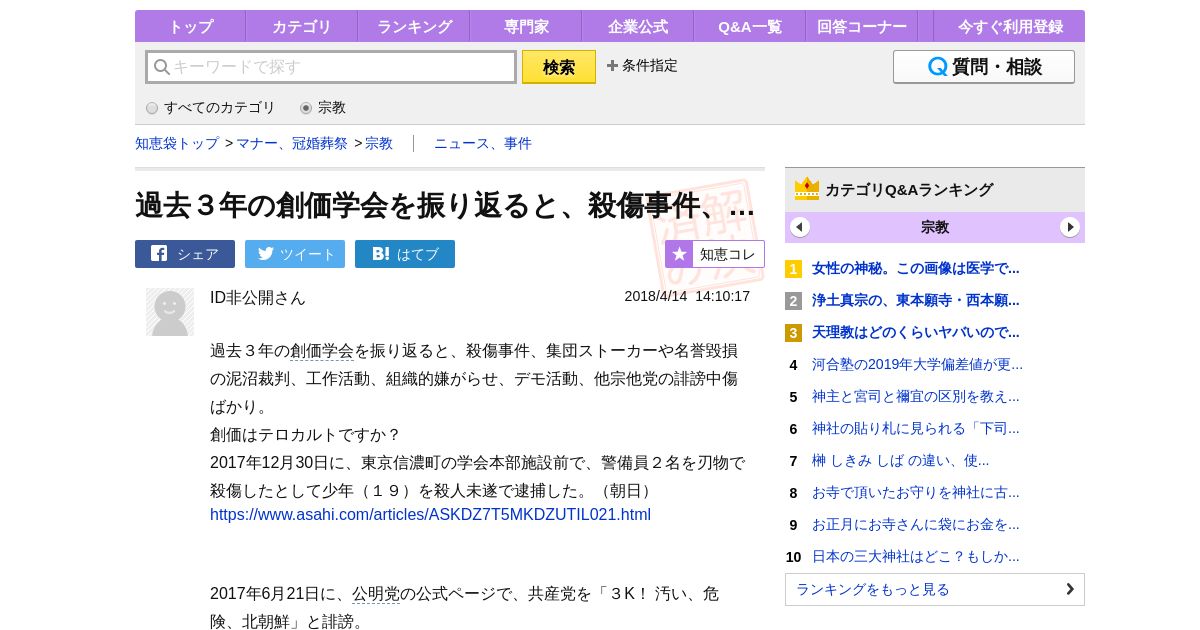Open rank 2 浄土真宗 question

[x=916, y=300]
